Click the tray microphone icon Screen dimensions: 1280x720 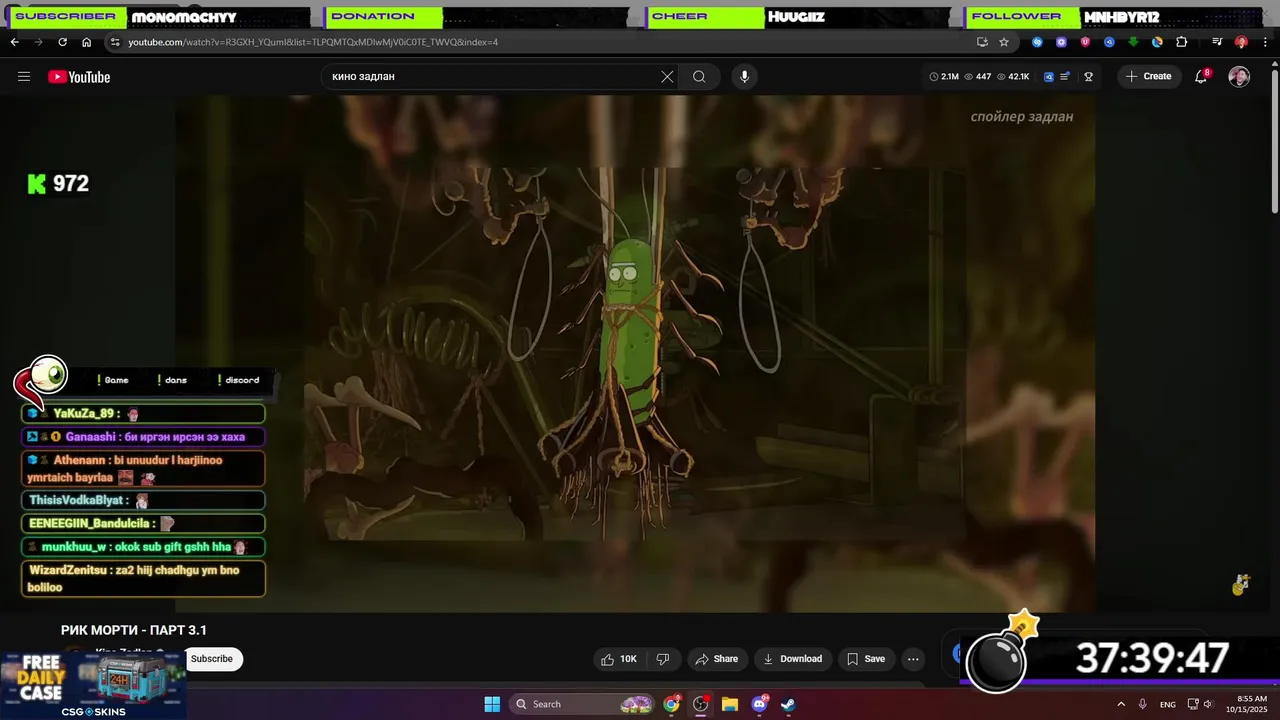pos(1143,704)
